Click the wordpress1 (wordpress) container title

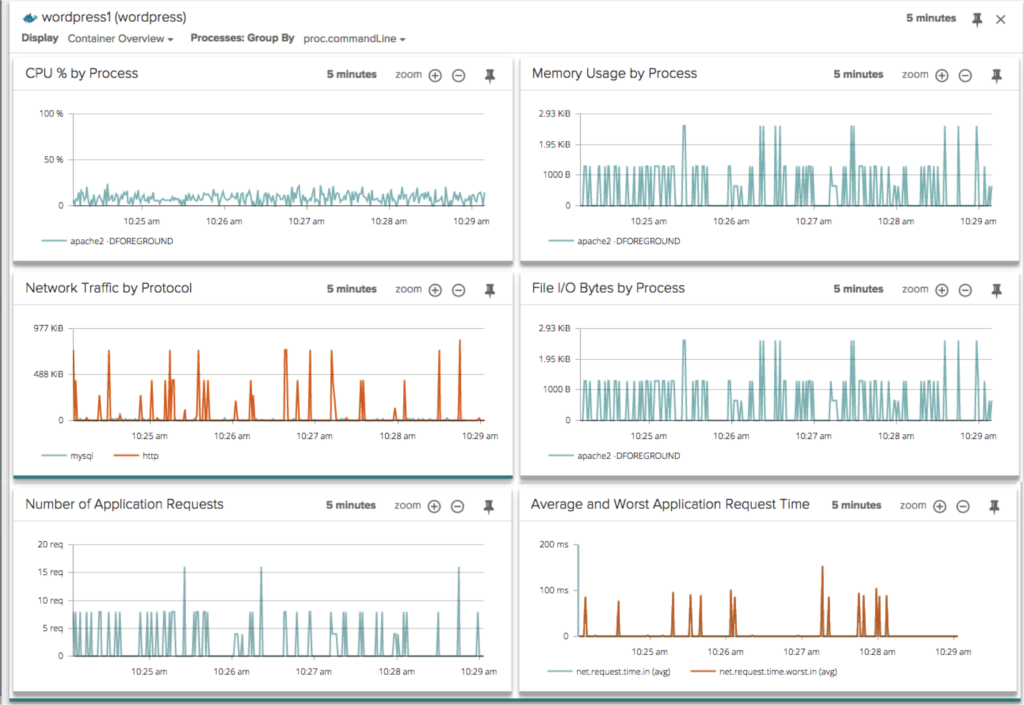pyautogui.click(x=114, y=17)
